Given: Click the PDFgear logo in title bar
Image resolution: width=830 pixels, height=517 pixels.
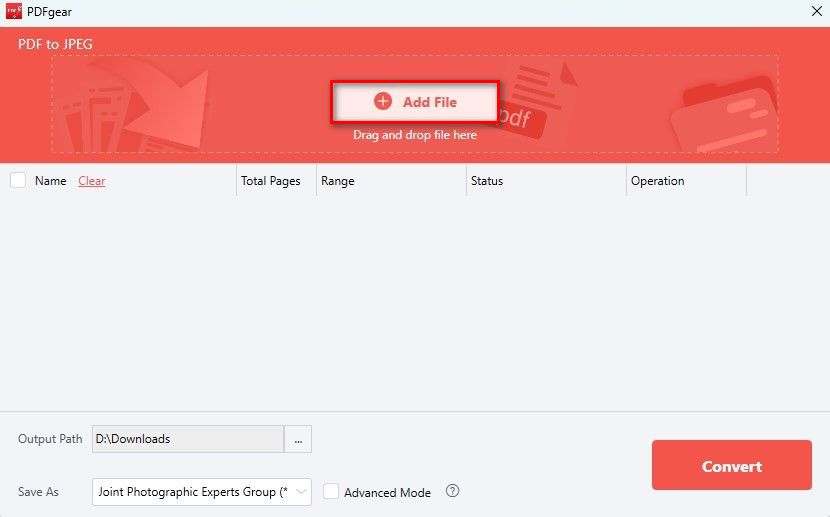Looking at the screenshot, I should tap(14, 12).
